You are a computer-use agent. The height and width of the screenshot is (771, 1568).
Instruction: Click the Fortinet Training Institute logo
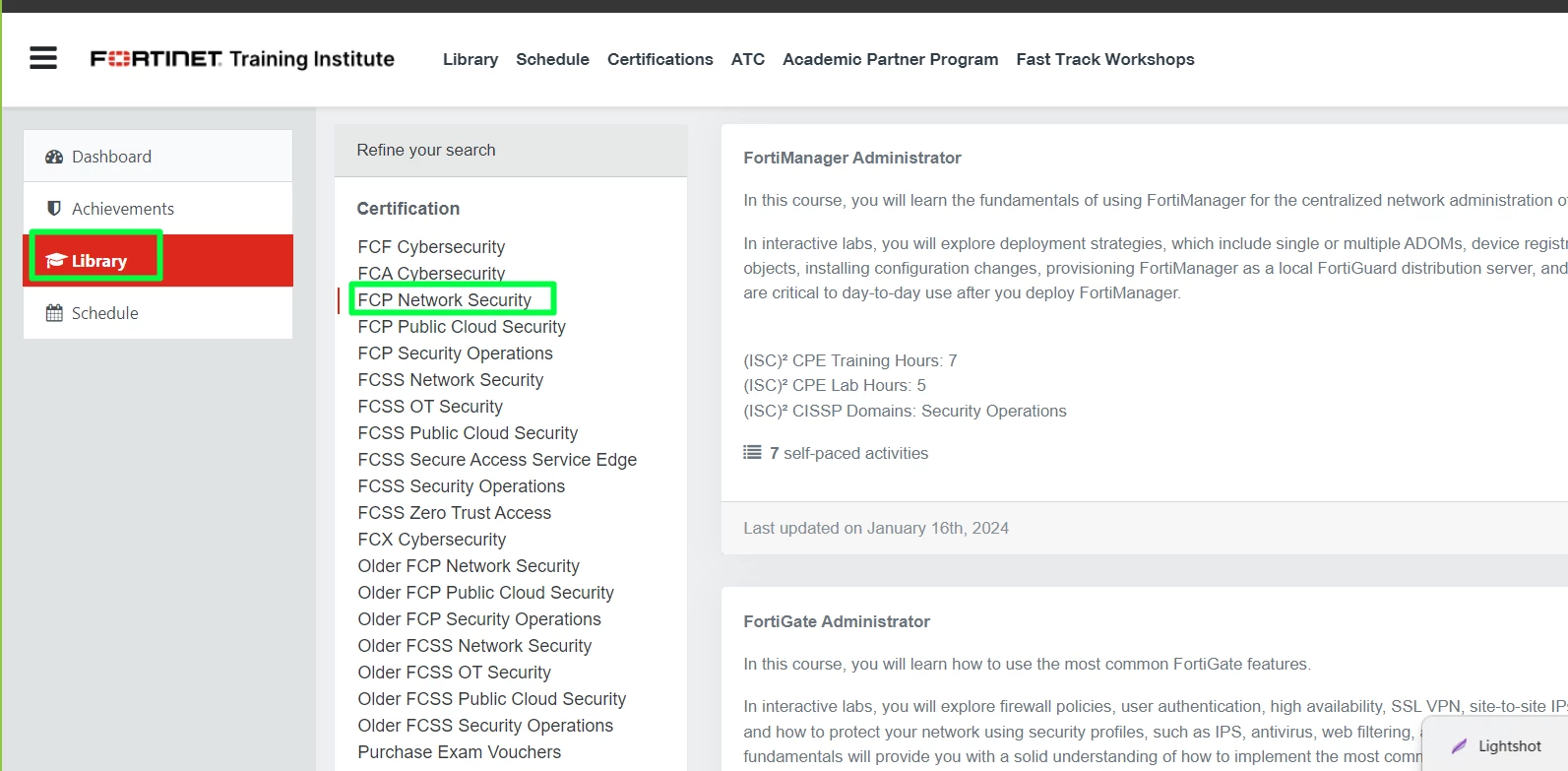(x=242, y=59)
